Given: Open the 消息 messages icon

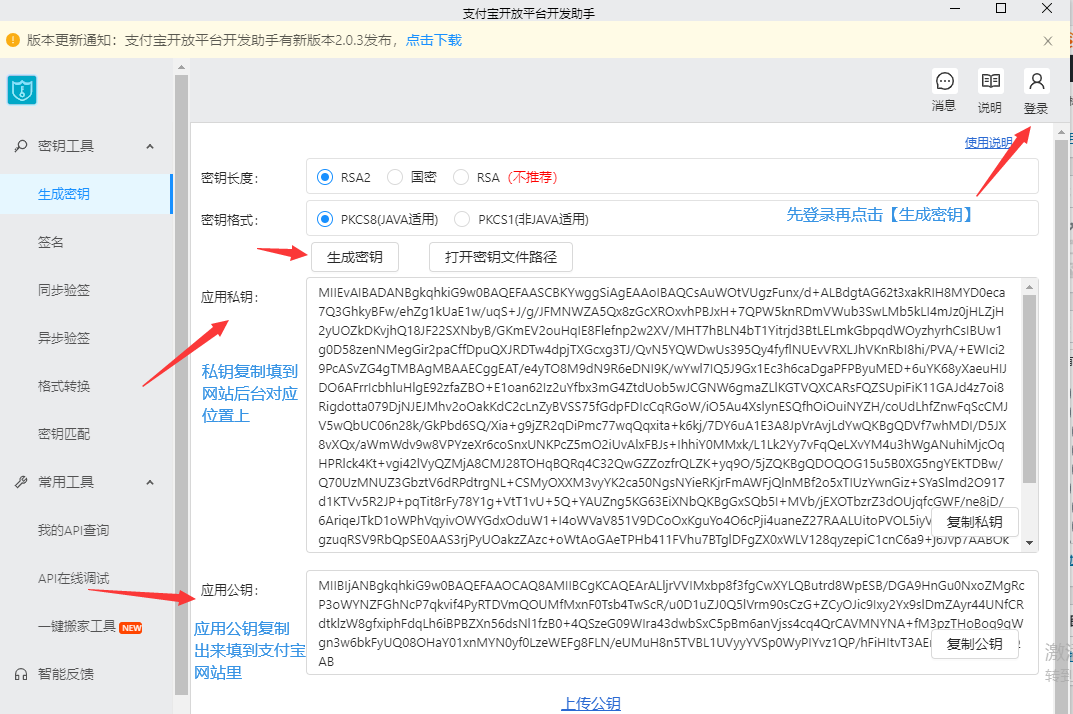Looking at the screenshot, I should click(x=943, y=82).
